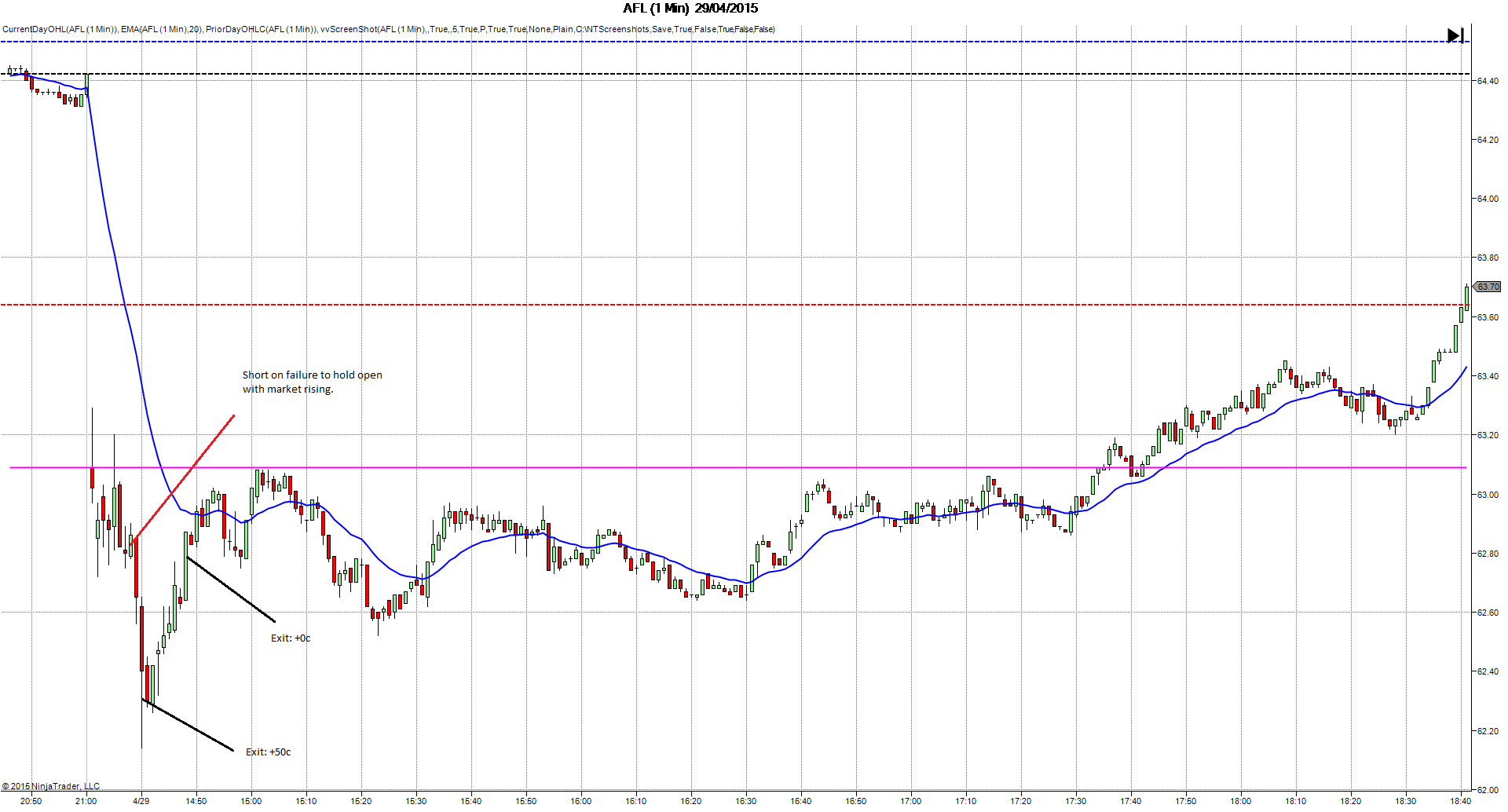Click the 16:00 time axis label
The image size is (1508, 812).
click(581, 801)
